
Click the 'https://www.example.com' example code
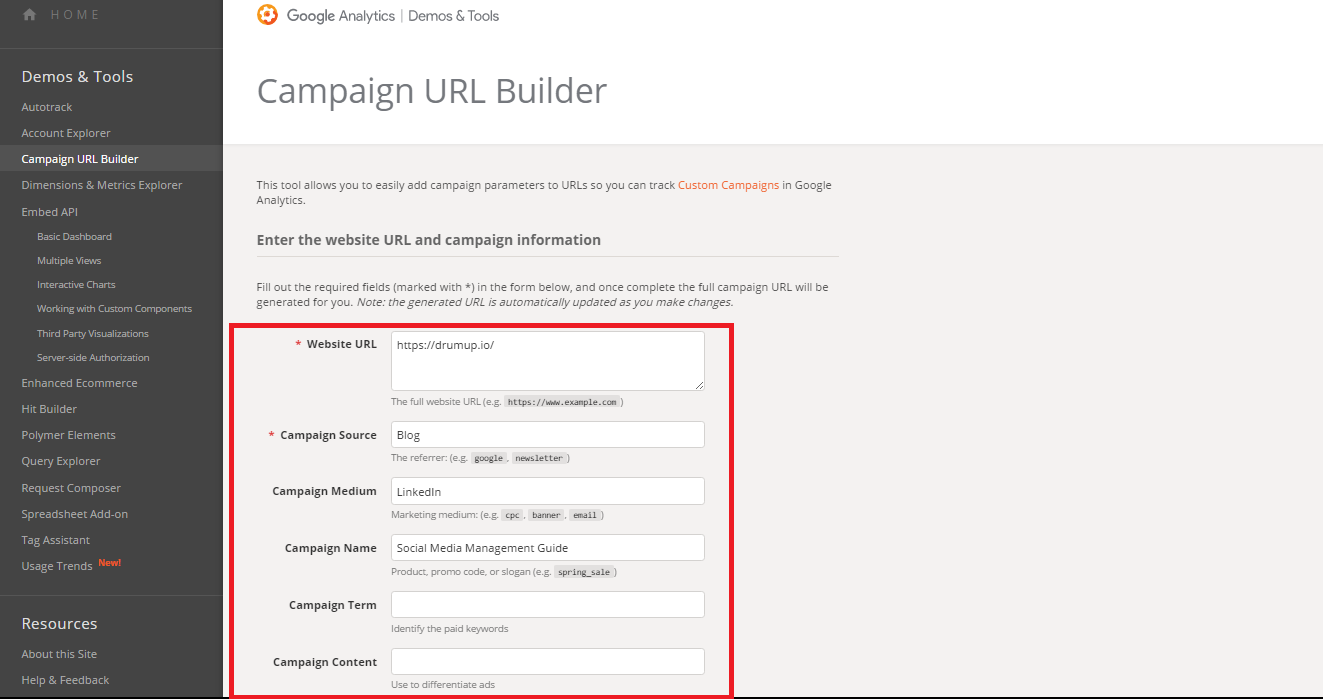click(x=564, y=402)
